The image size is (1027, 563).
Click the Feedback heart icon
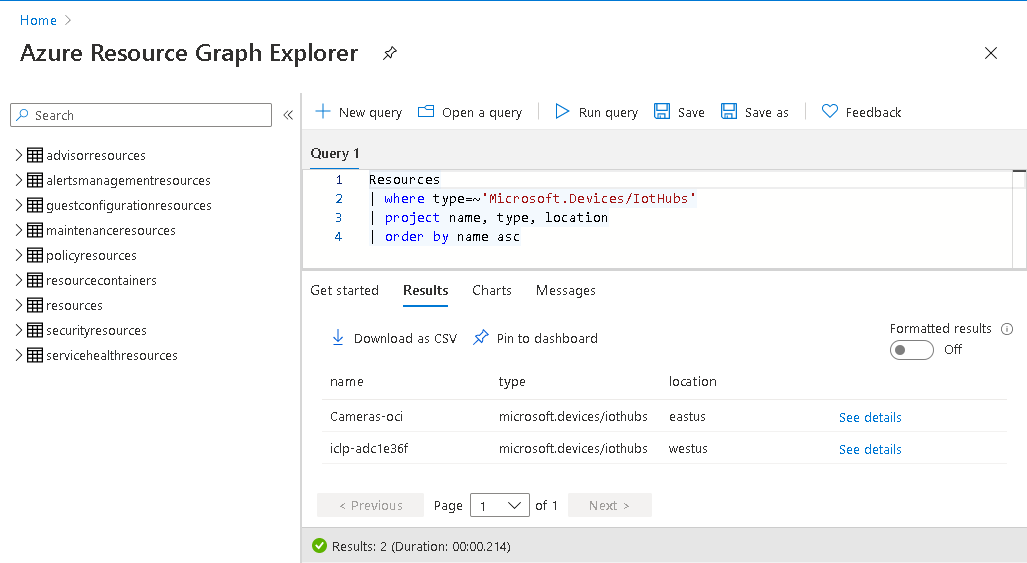829,111
